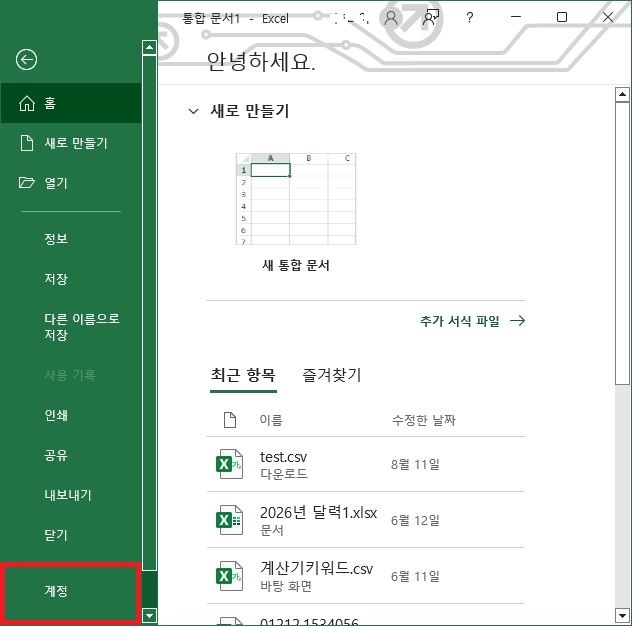Open 추가 서식 파일 link
Screen dimensions: 632x626
coord(472,321)
